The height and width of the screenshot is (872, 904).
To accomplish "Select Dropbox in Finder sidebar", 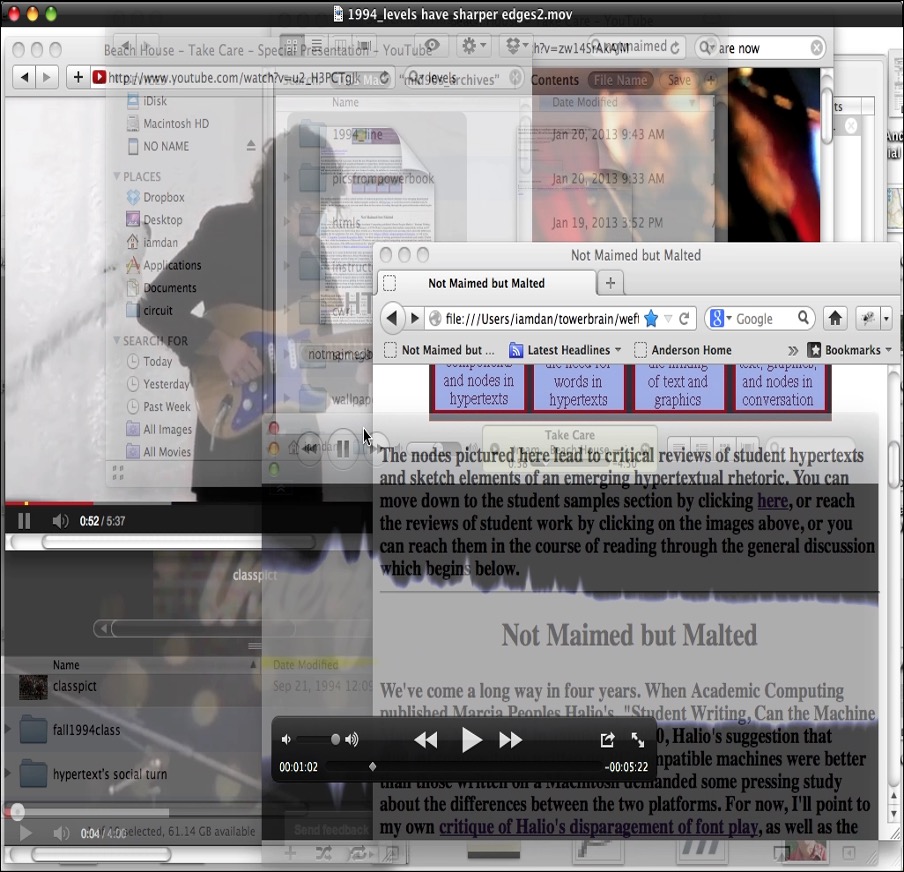I will (156, 197).
